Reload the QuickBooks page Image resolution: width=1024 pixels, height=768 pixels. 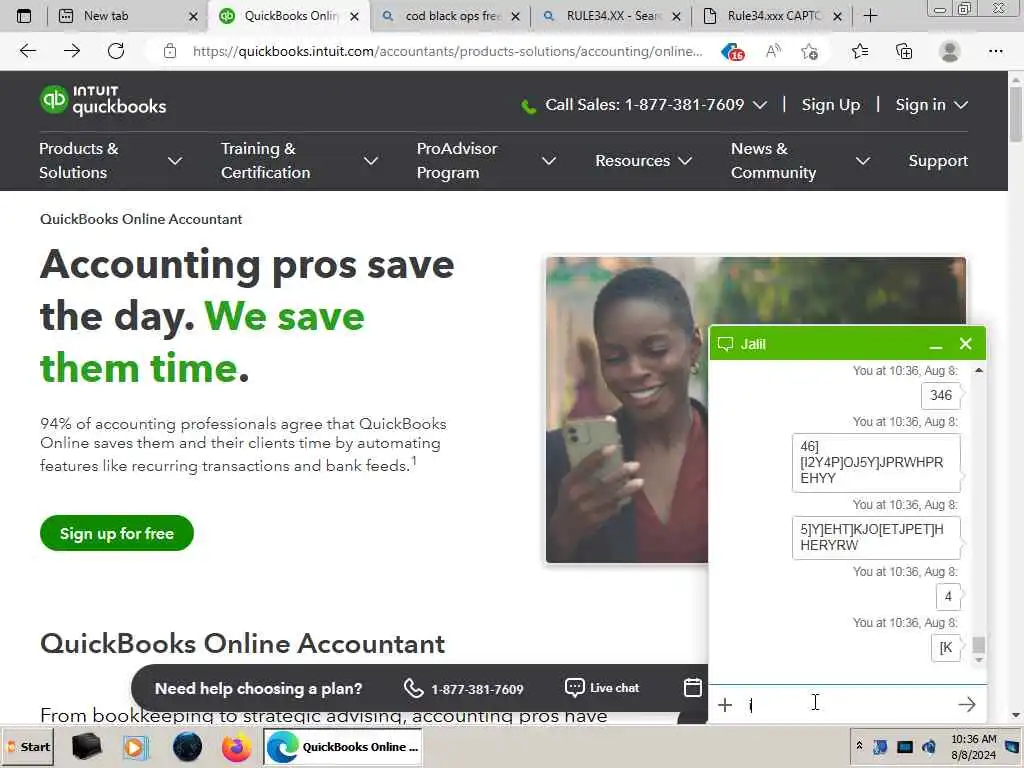tap(116, 51)
